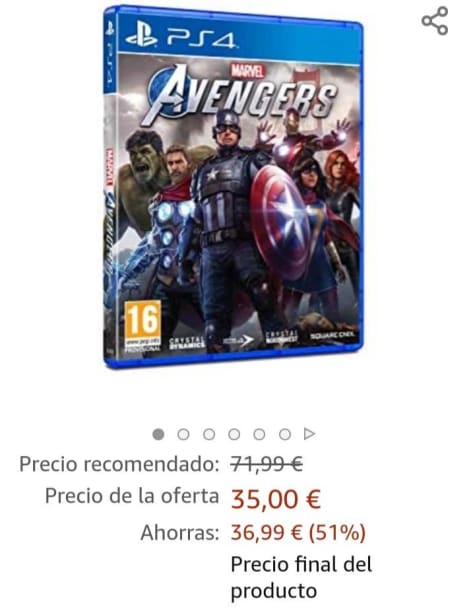Tap the share icon
The width and height of the screenshot is (475, 609).
pos(435,21)
